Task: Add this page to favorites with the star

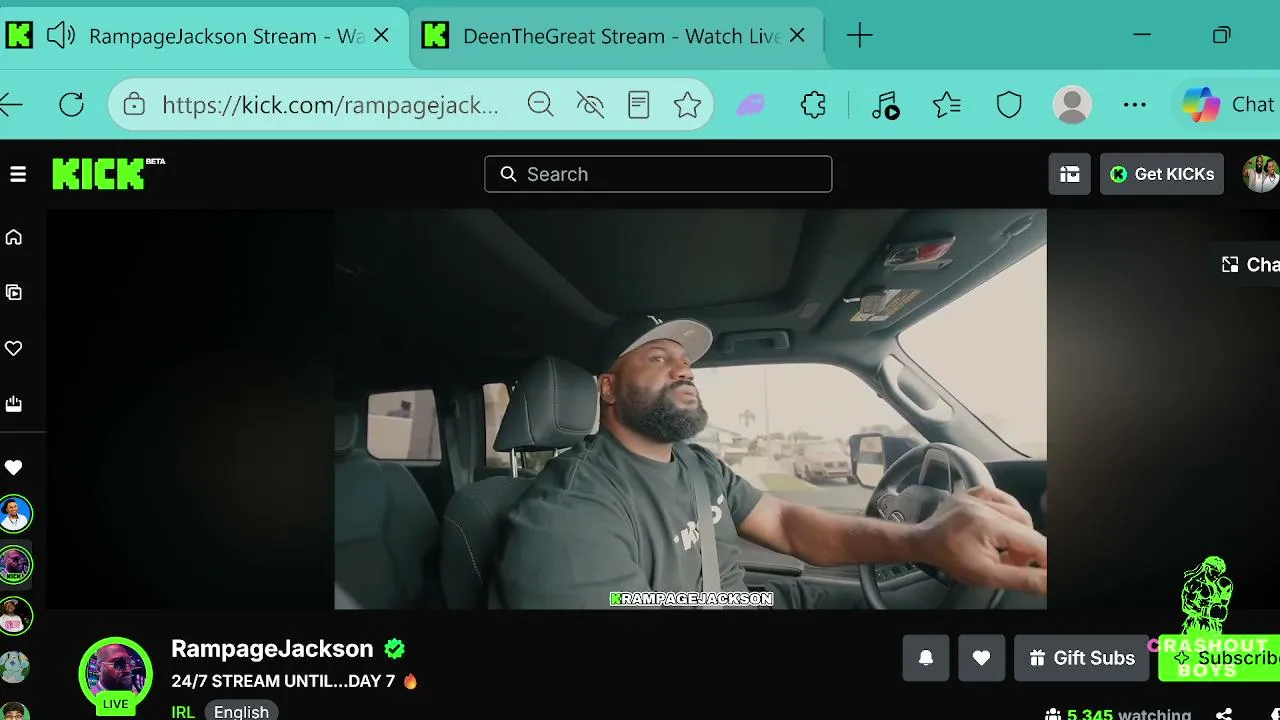Action: click(x=688, y=104)
